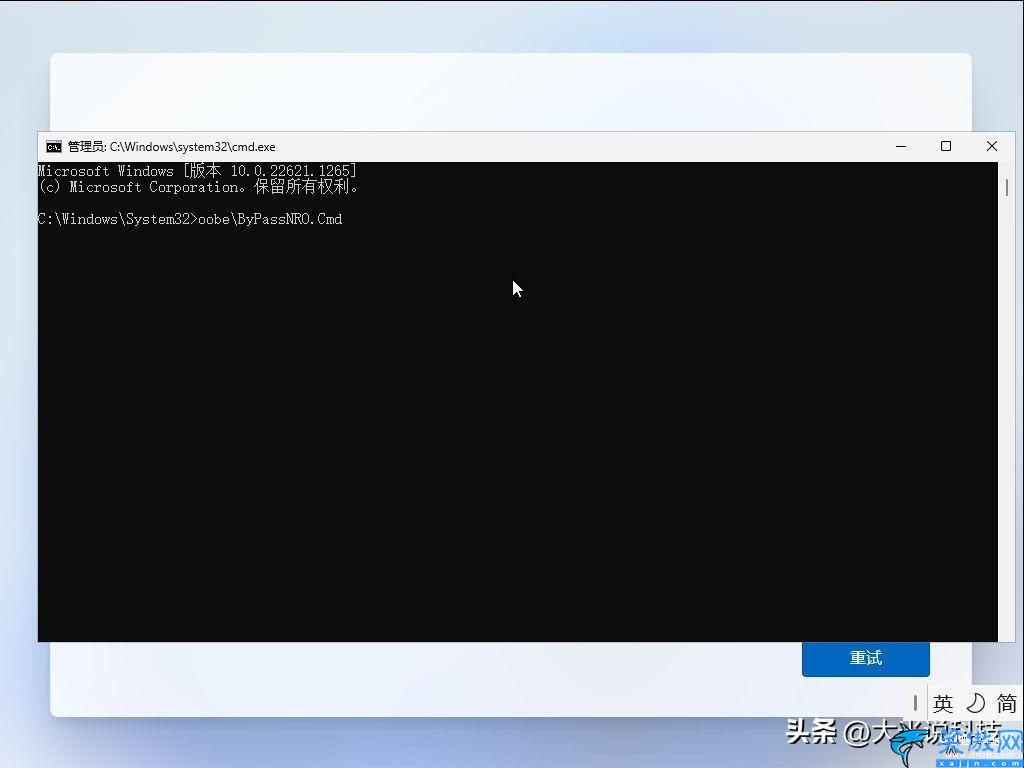Click the title text 管理员: C:\Windows\system32\cmd.exe
The height and width of the screenshot is (768, 1024).
coord(172,147)
